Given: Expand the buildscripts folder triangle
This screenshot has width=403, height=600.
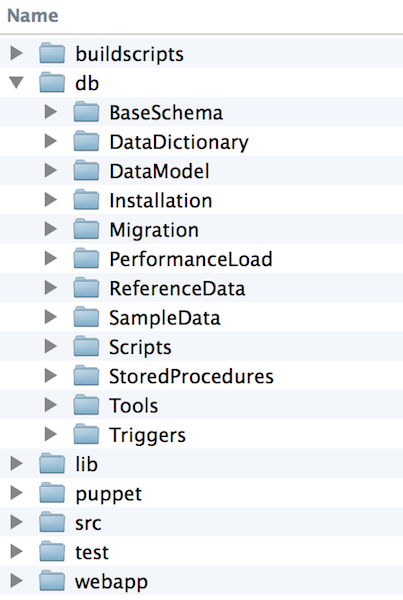Looking at the screenshot, I should click(16, 53).
